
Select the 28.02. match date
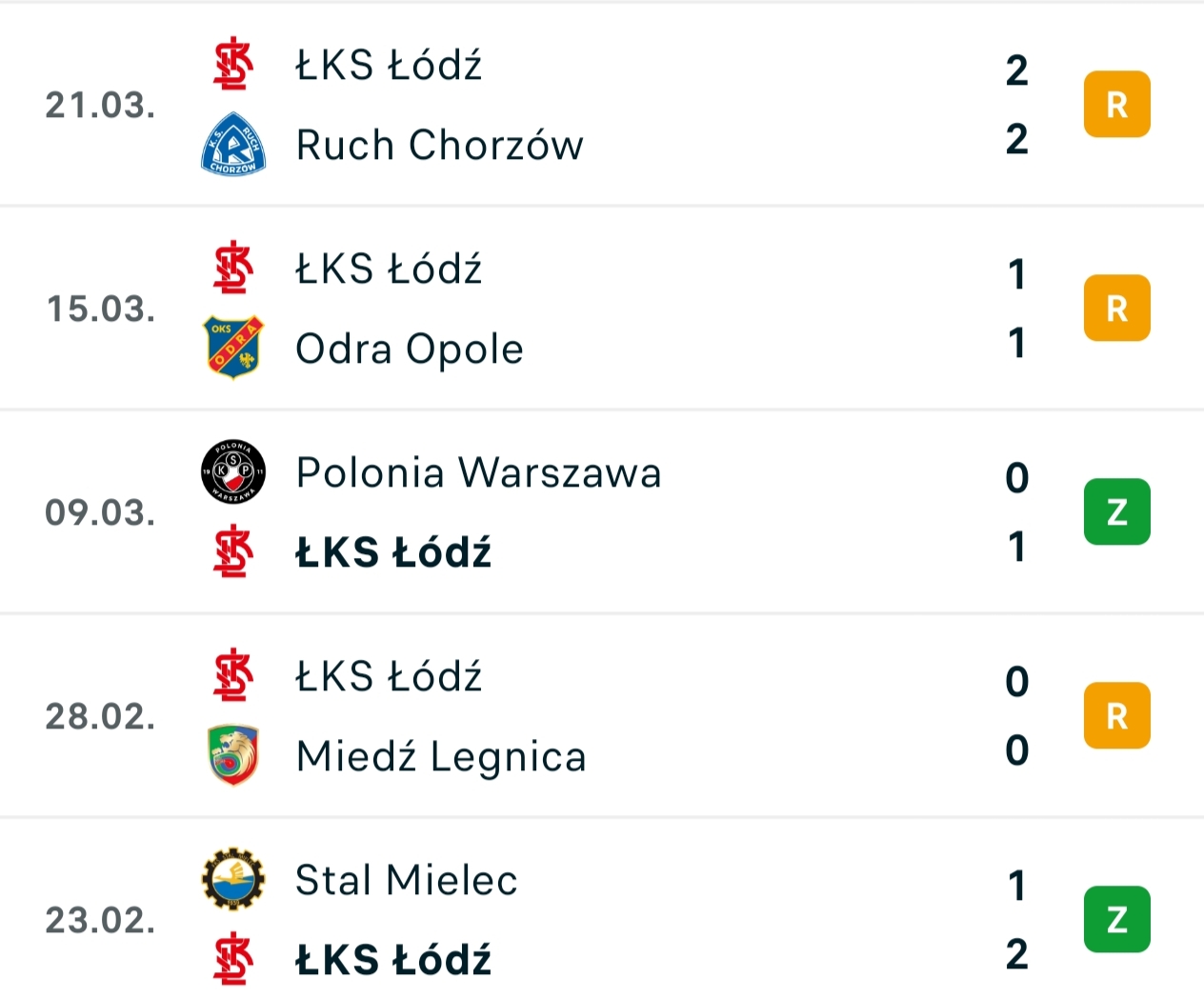point(101,716)
